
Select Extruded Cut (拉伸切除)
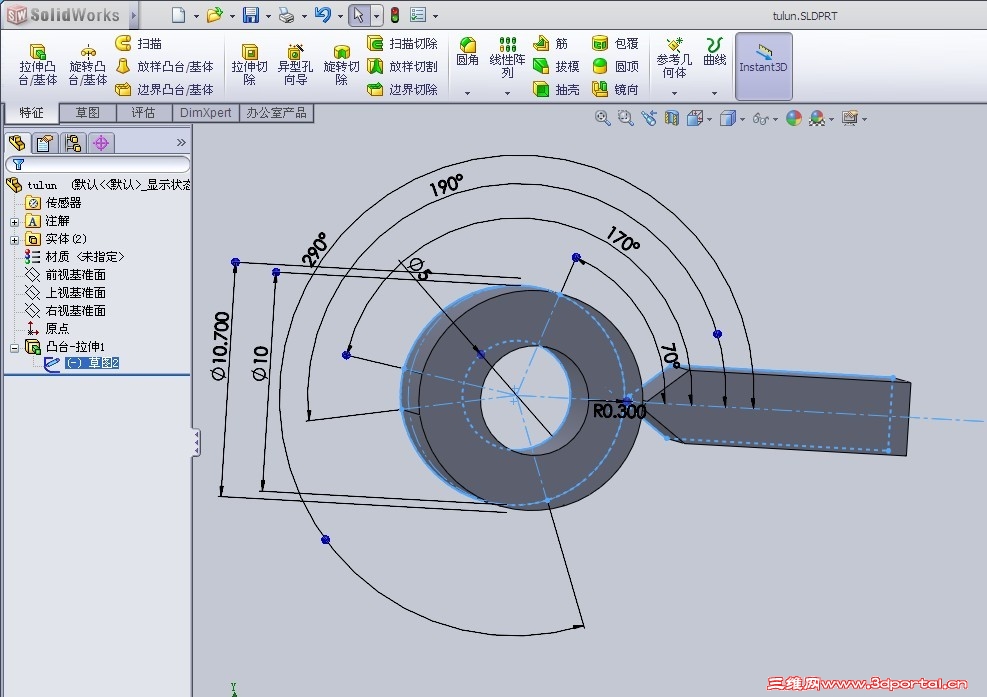(249, 64)
